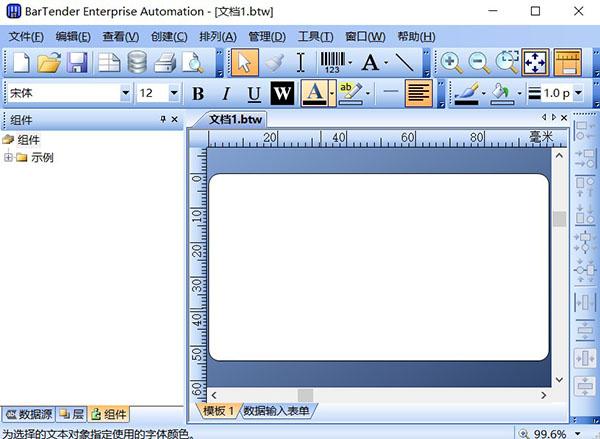The width and height of the screenshot is (600, 439).
Task: Save the document with the floppy disk icon
Action: pyautogui.click(x=77, y=62)
